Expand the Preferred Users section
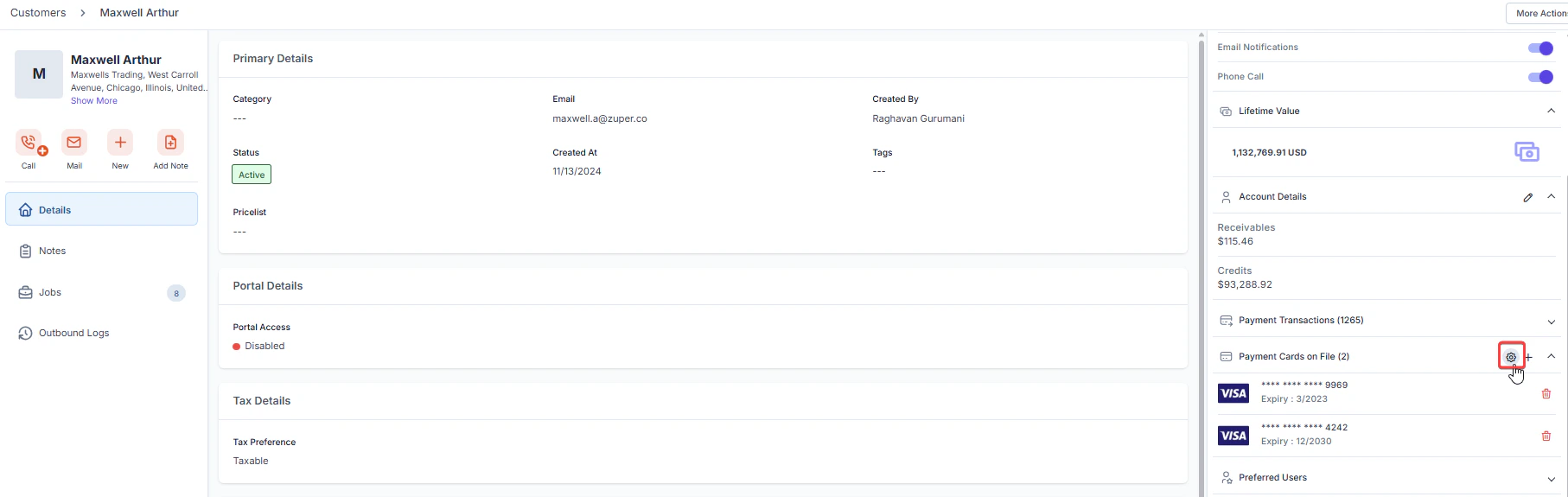This screenshot has height=497, width=1568. coord(1551,479)
